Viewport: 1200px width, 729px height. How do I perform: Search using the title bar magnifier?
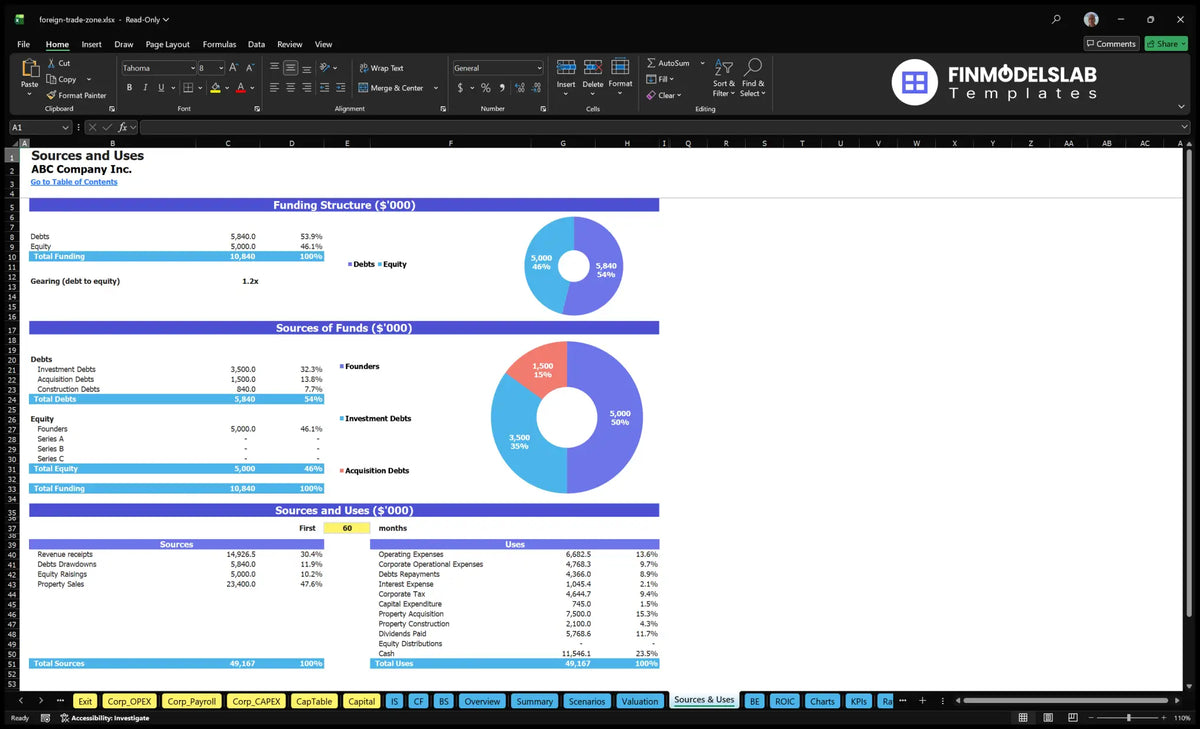click(x=1056, y=19)
